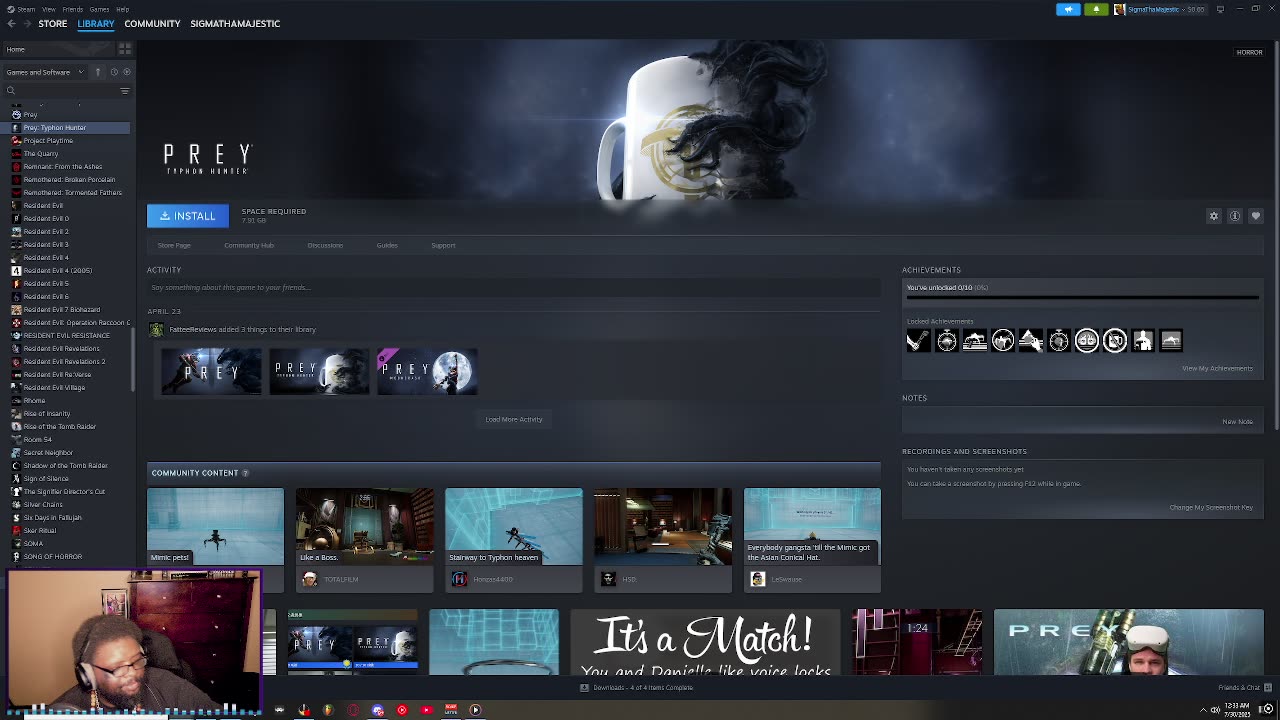Open game Manage gear icon
This screenshot has width=1280, height=720.
pyautogui.click(x=1214, y=216)
